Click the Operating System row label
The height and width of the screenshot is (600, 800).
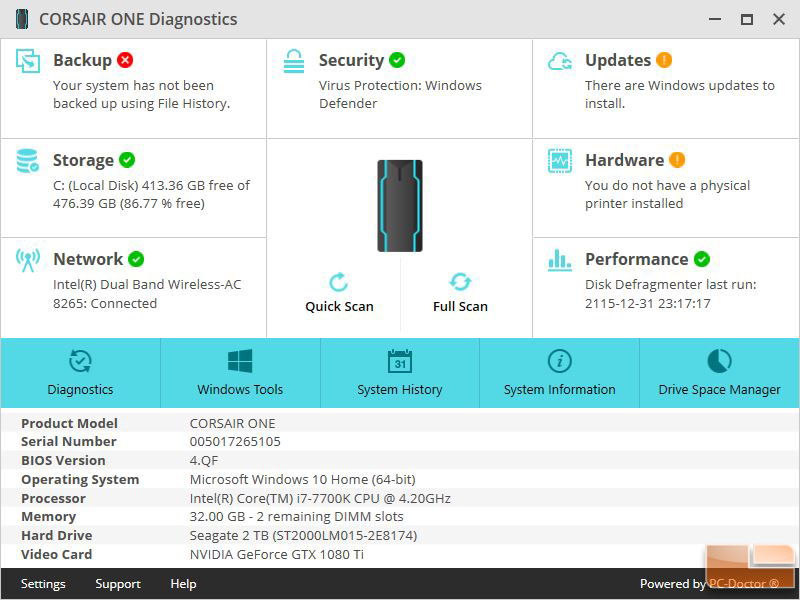coord(80,480)
